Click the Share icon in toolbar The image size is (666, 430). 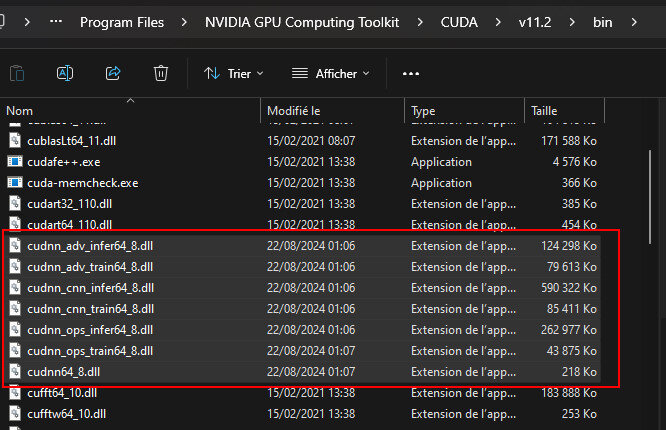[113, 73]
